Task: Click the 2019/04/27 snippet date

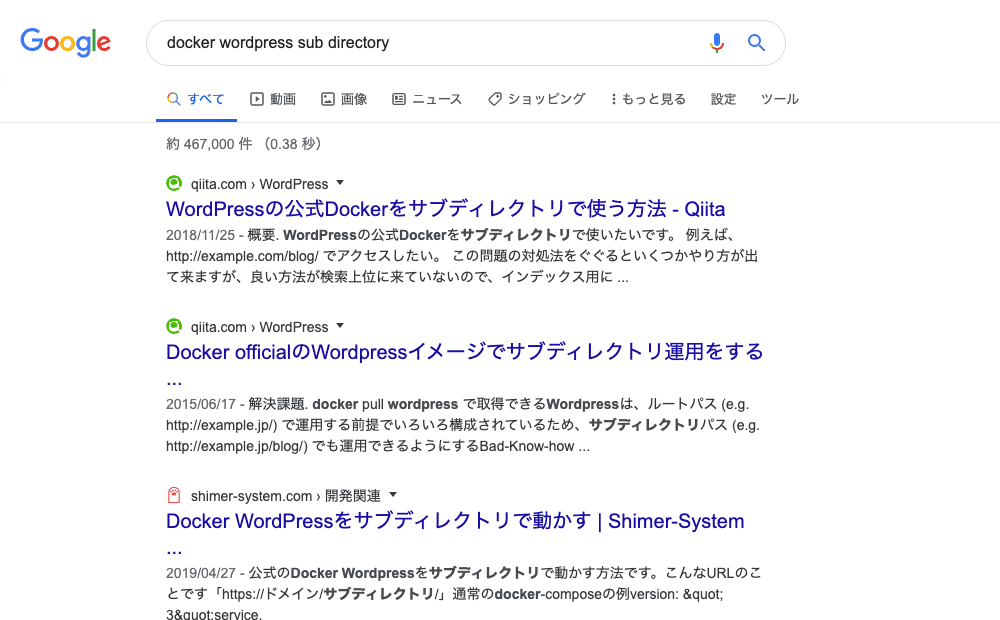Action: coord(200,573)
